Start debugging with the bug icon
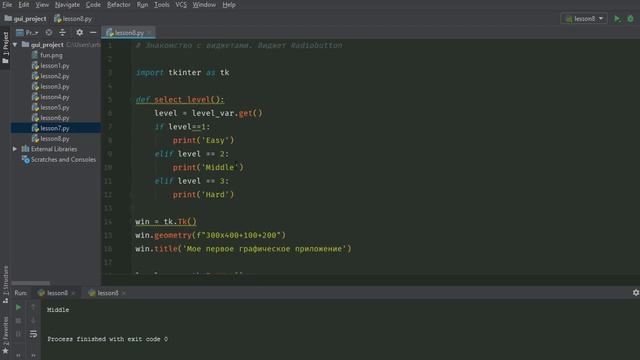Image resolution: width=640 pixels, height=360 pixels. 631,19
